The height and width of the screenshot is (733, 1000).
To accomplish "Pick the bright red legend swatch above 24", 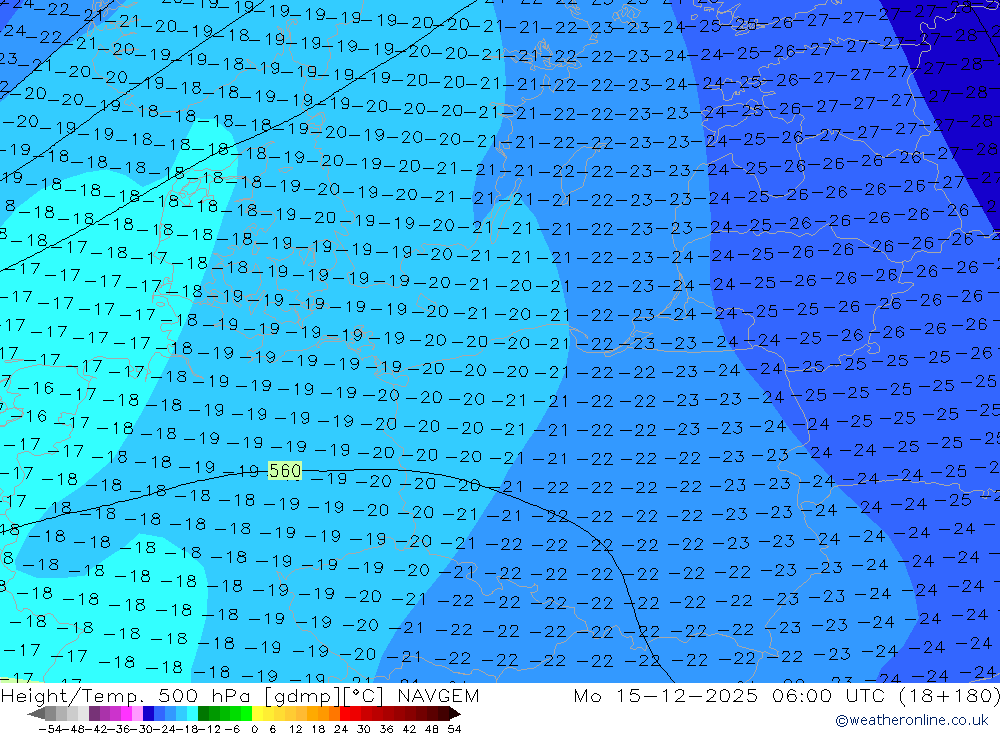I will 345,714.
